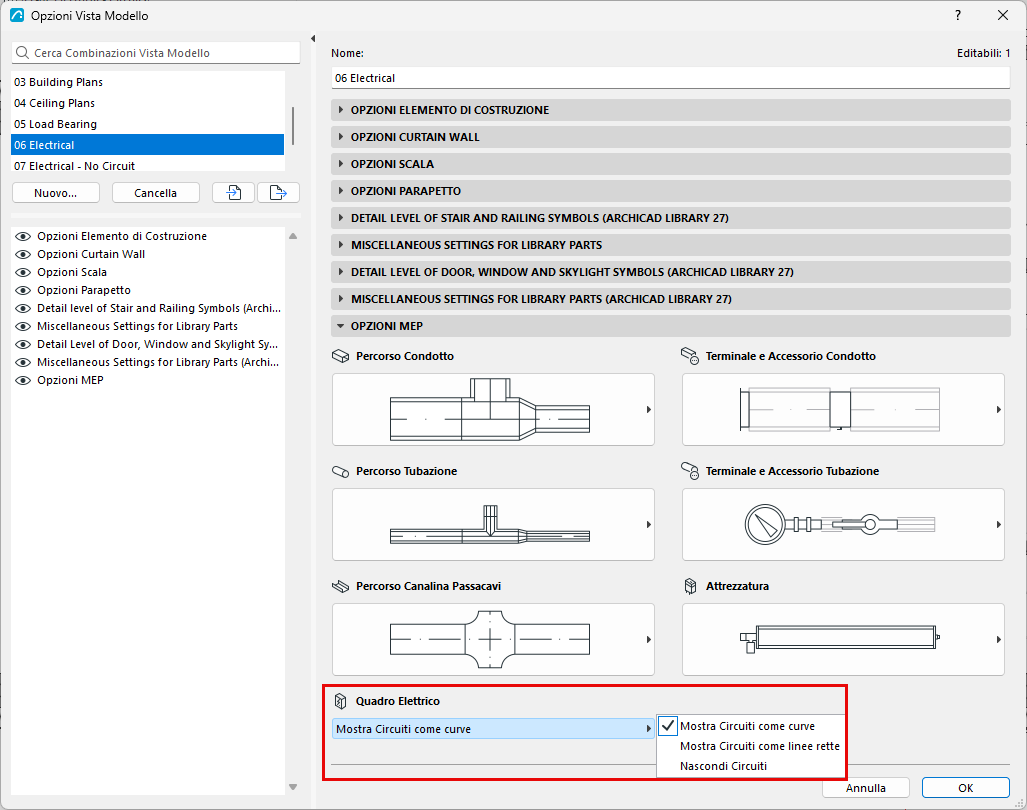Viewport: 1027px width, 810px height.
Task: Click the Cerca Combinazioni Vista Modello search field
Action: [x=156, y=53]
